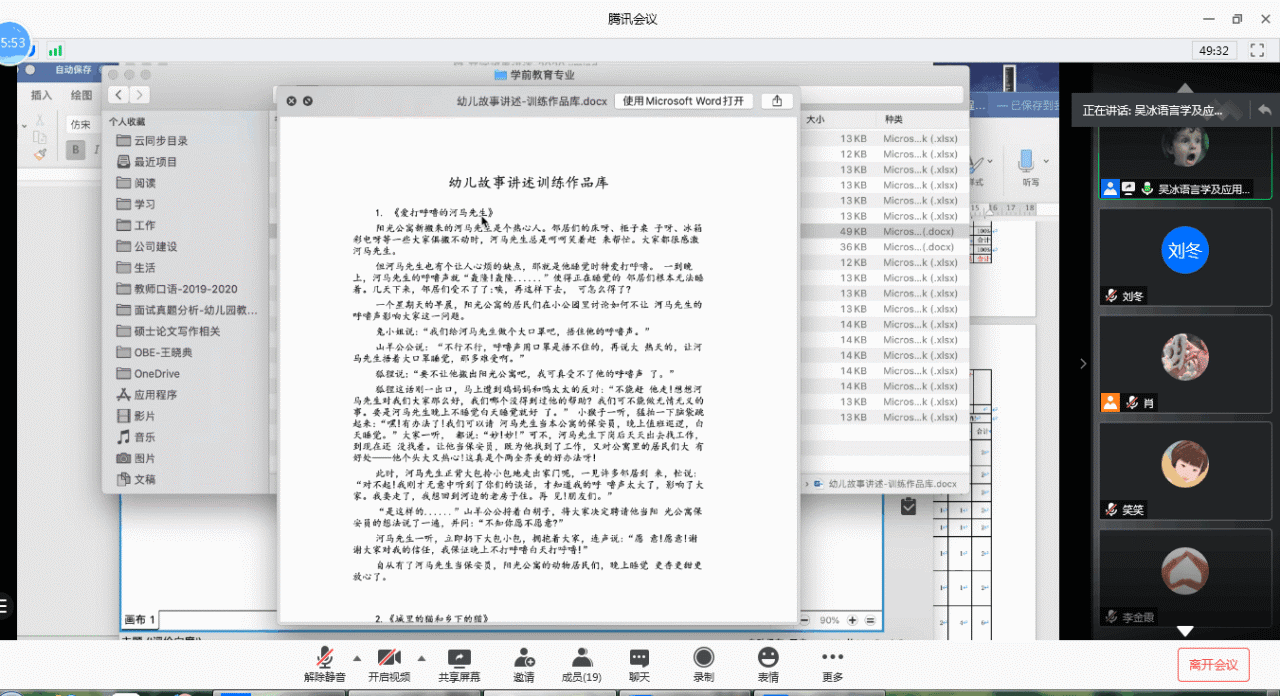The image size is (1280, 696).
Task: Click the reply arrow on speaking banner
Action: [1264, 110]
